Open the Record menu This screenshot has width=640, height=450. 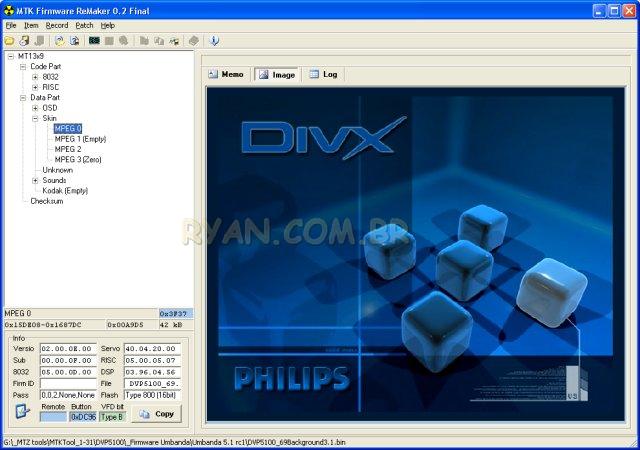click(57, 25)
